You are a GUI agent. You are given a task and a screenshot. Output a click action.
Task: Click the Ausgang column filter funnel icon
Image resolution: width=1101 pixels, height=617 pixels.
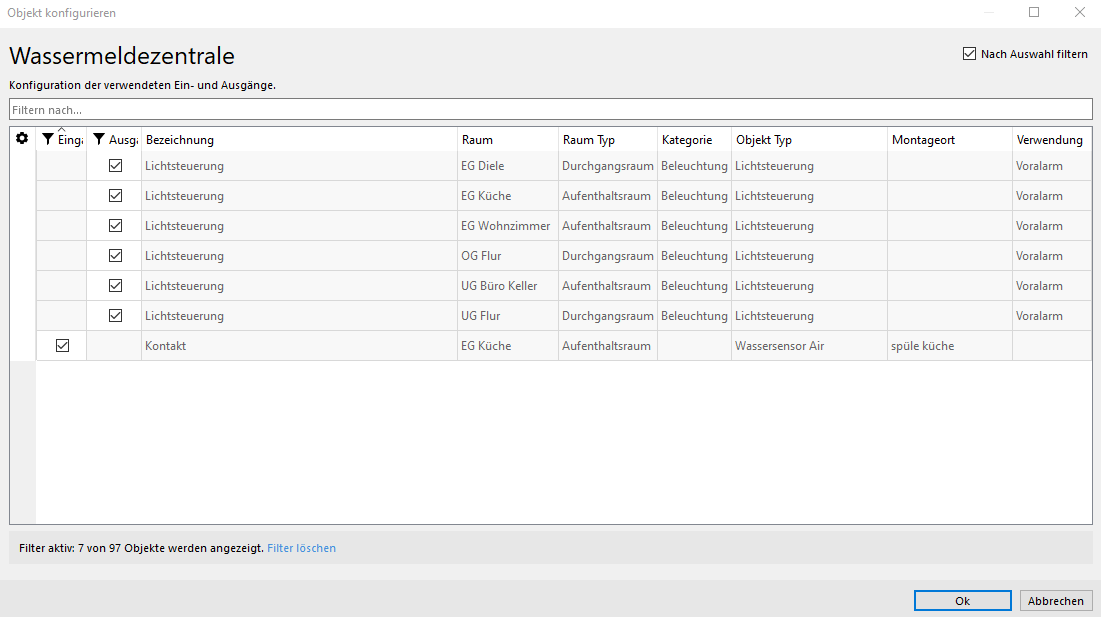point(99,140)
